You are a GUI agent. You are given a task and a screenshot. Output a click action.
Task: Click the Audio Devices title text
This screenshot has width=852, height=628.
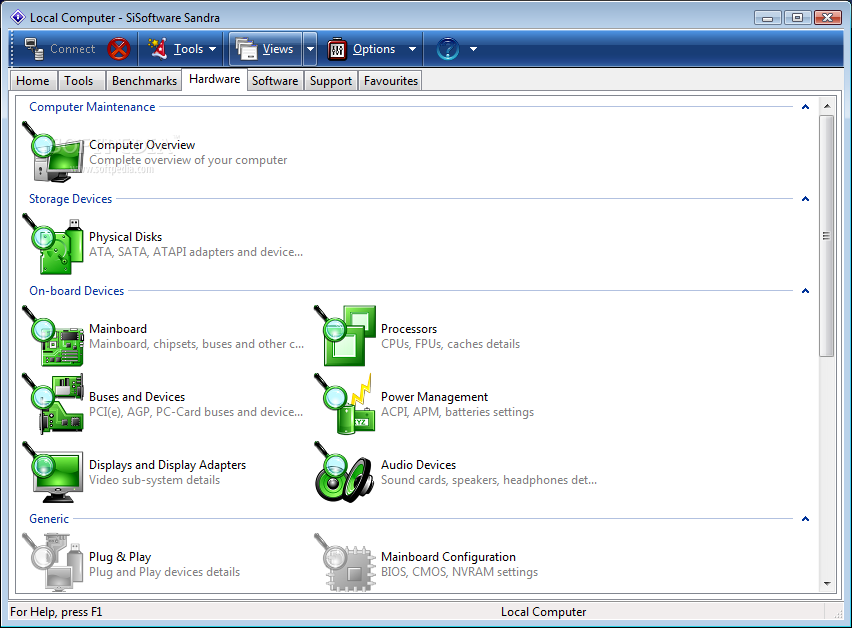click(x=418, y=465)
